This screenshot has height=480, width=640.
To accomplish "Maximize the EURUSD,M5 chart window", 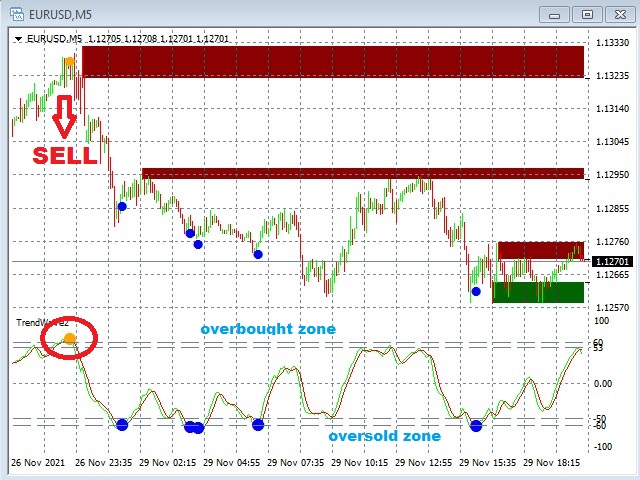I will coord(587,15).
